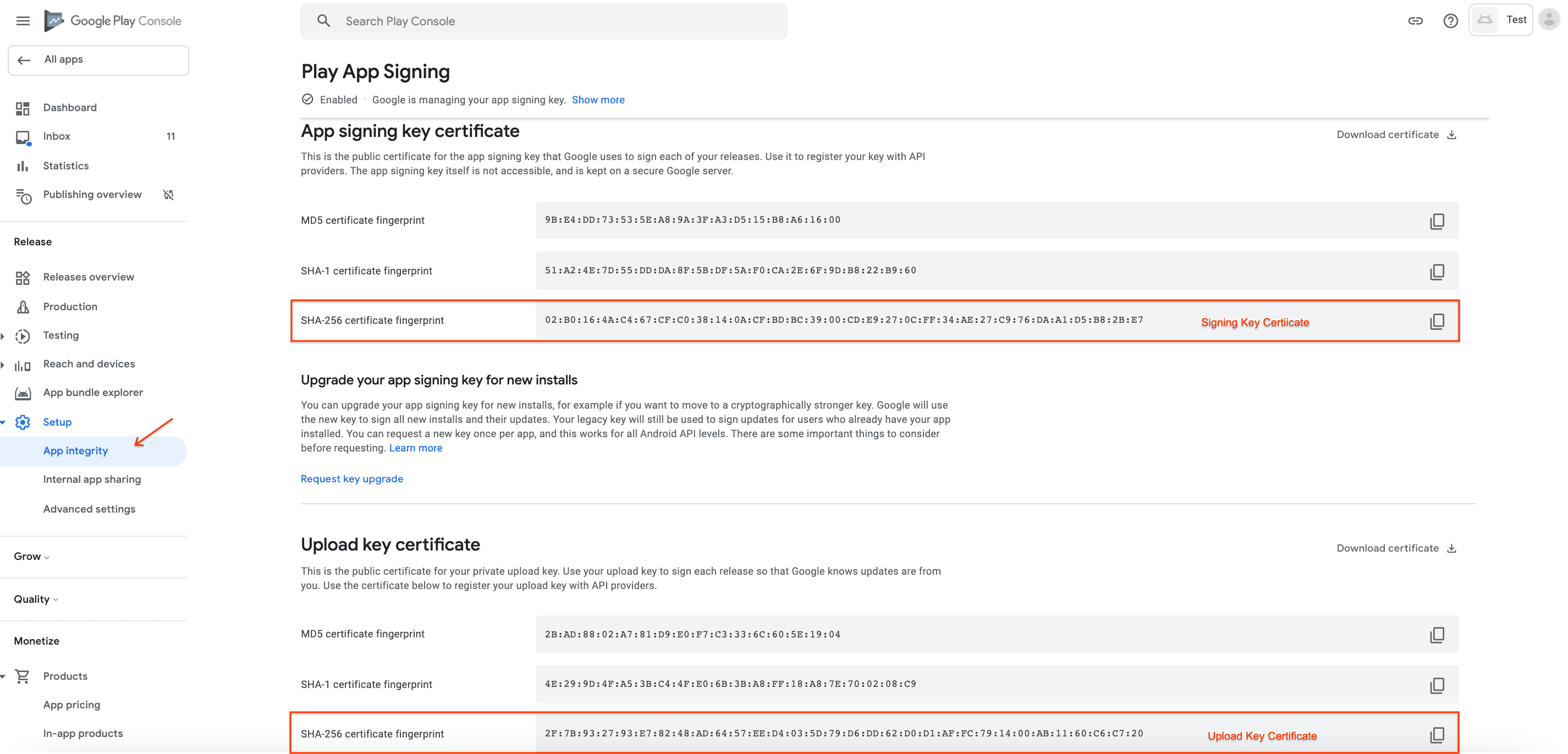The height and width of the screenshot is (754, 1568).
Task: Click the copy icon for MD5 upload key certificate
Action: pyautogui.click(x=1437, y=634)
